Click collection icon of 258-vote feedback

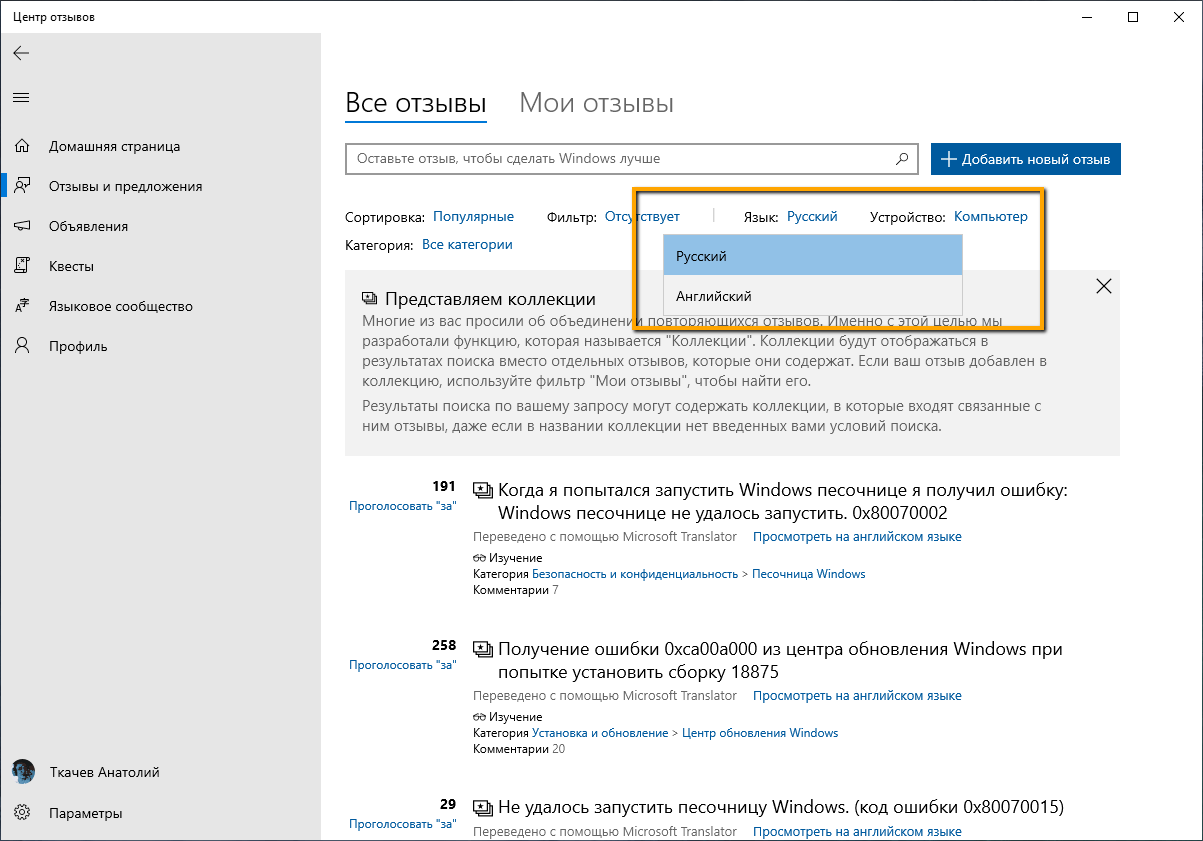click(482, 649)
